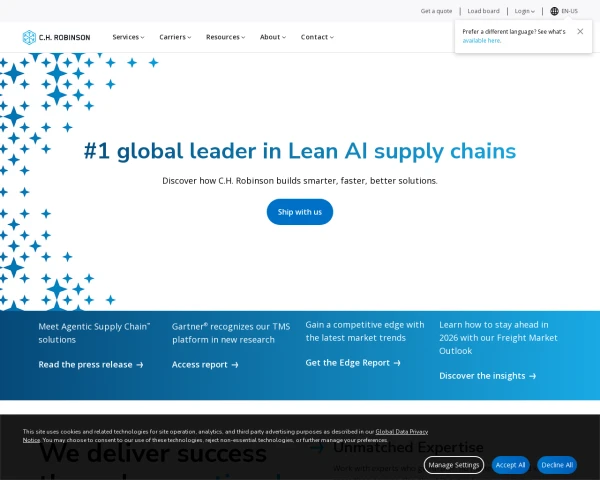This screenshot has height=480, width=600.
Task: Click Discover the insights link
Action: [488, 376]
